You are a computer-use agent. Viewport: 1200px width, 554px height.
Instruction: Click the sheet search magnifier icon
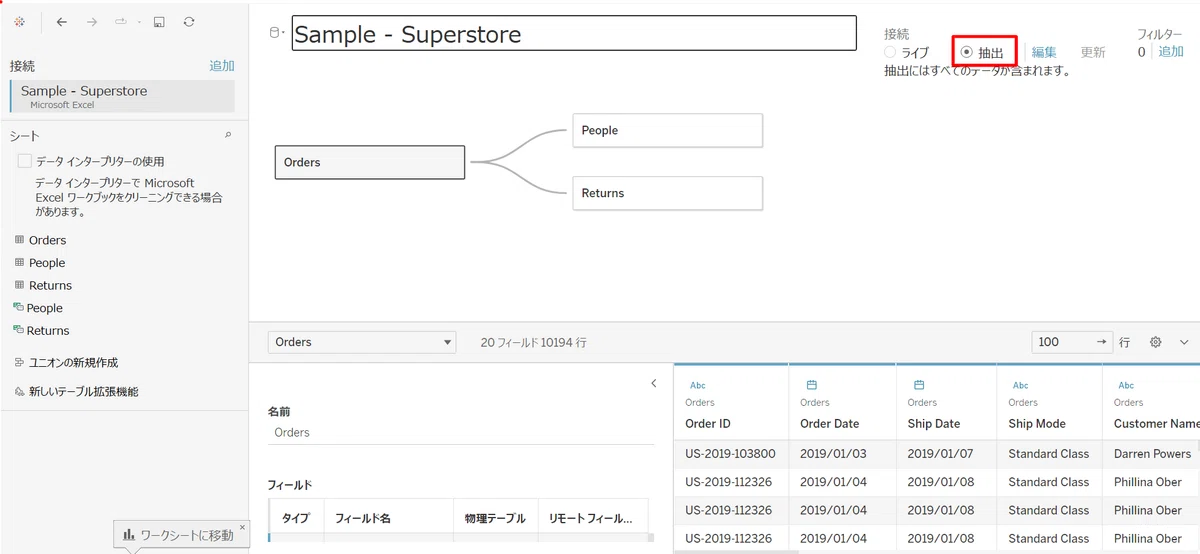coord(228,135)
